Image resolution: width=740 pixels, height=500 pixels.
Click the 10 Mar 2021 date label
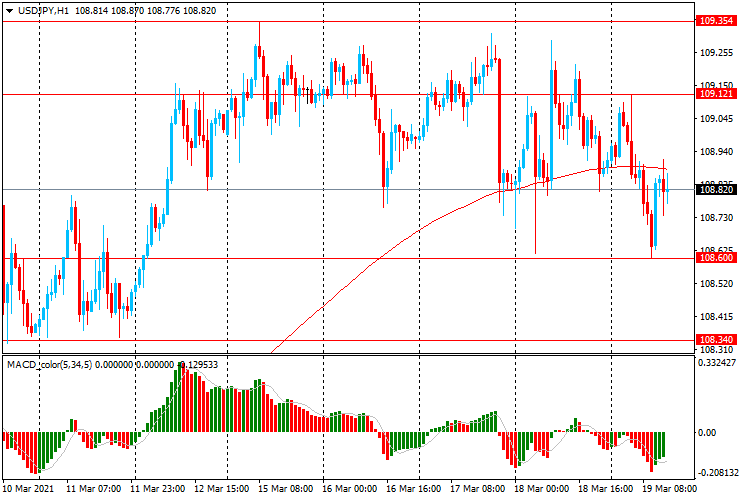(28, 489)
